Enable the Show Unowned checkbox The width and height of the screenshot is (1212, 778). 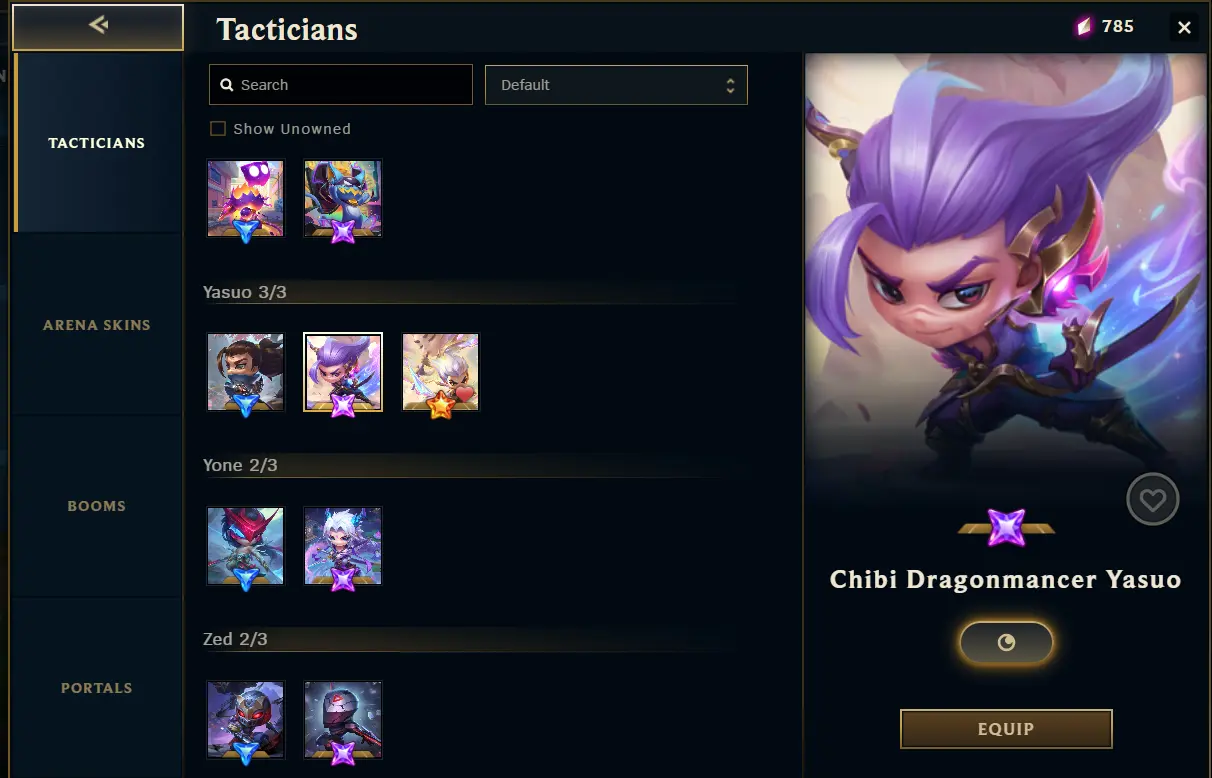(x=217, y=129)
